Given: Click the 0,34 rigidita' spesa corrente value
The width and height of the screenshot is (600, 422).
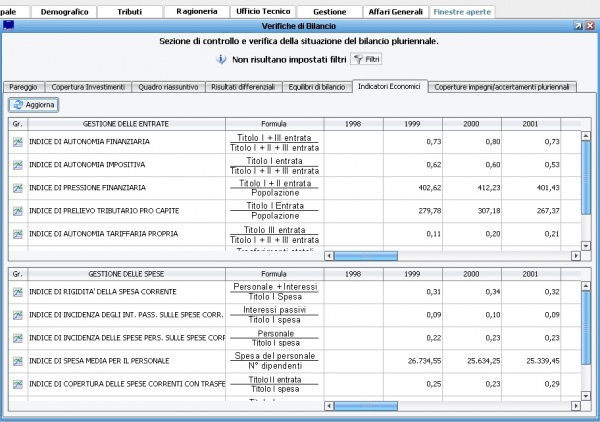Looking at the screenshot, I should 493,292.
